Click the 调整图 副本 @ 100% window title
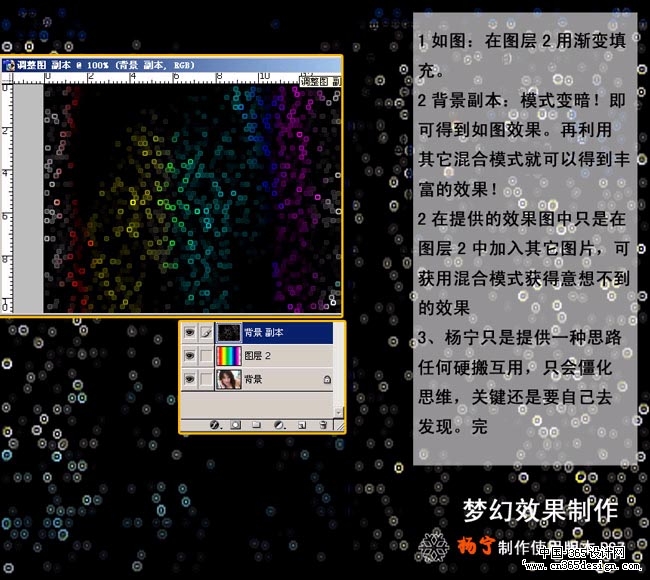650x580 pixels. pos(105,65)
